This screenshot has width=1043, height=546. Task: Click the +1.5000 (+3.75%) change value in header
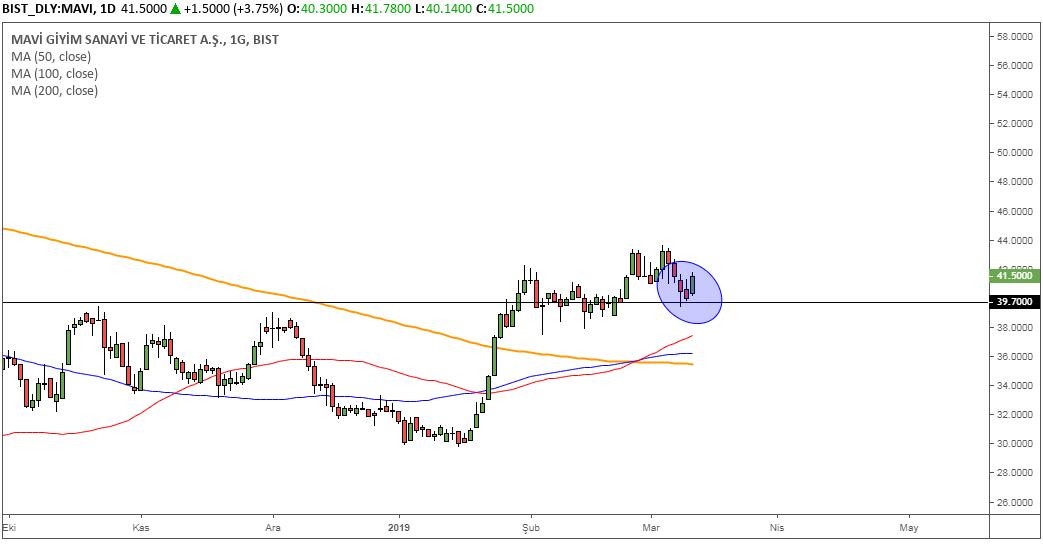234,9
